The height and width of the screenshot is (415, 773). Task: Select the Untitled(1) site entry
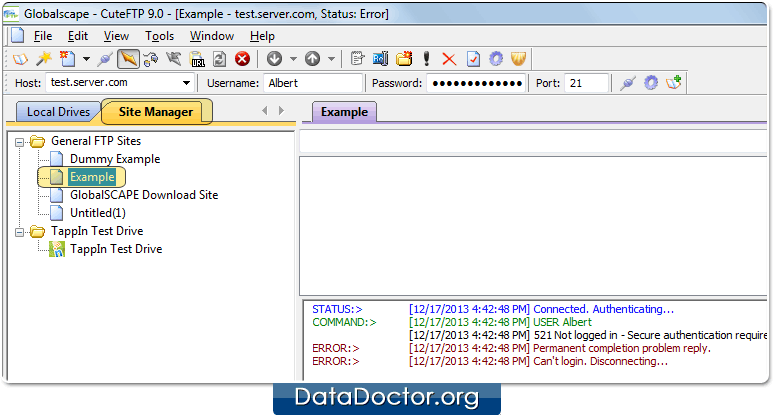coord(98,213)
